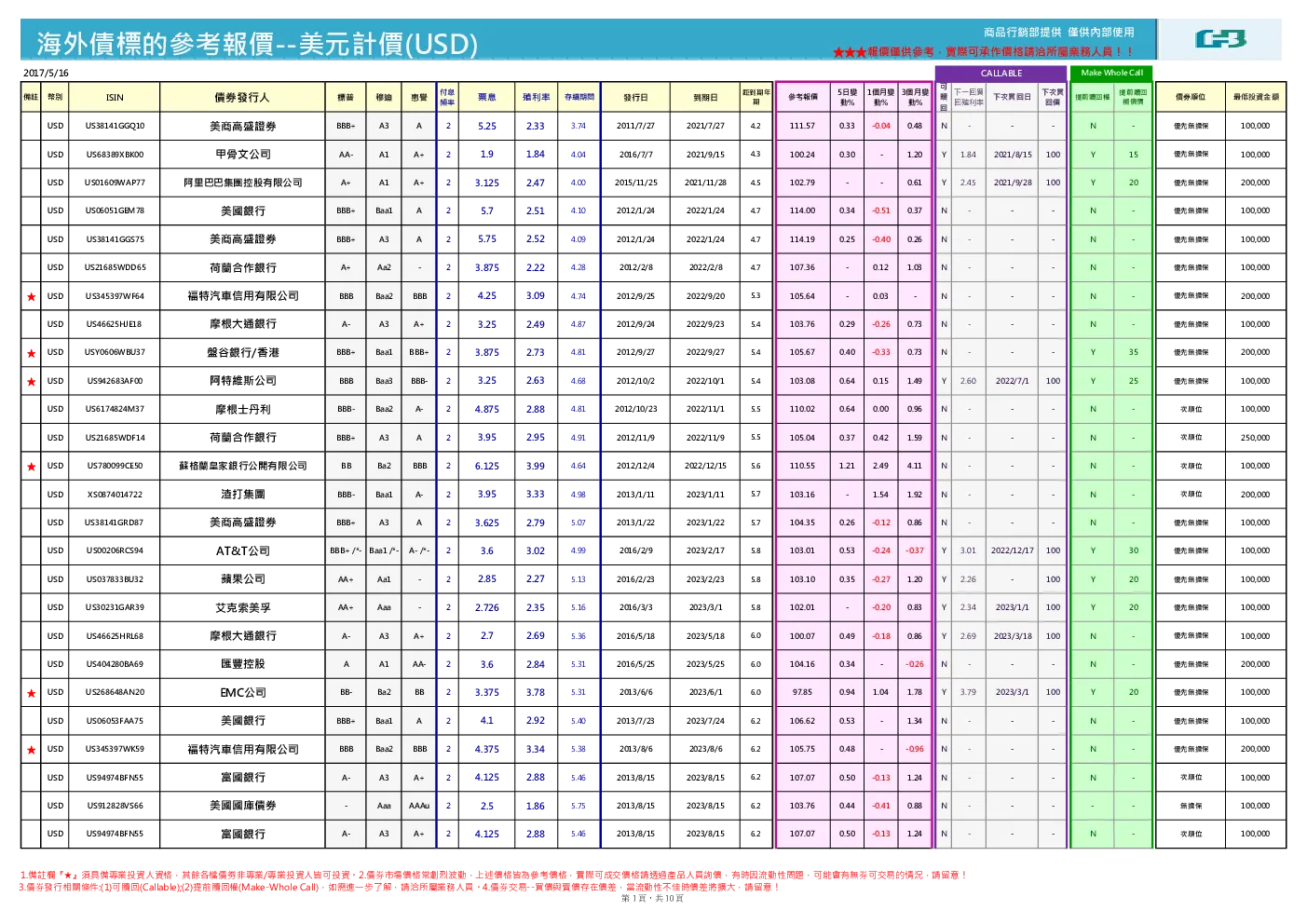The width and height of the screenshot is (1307, 924).
Task: Click ISIN cell US21685WDF14
Action: pos(116,438)
